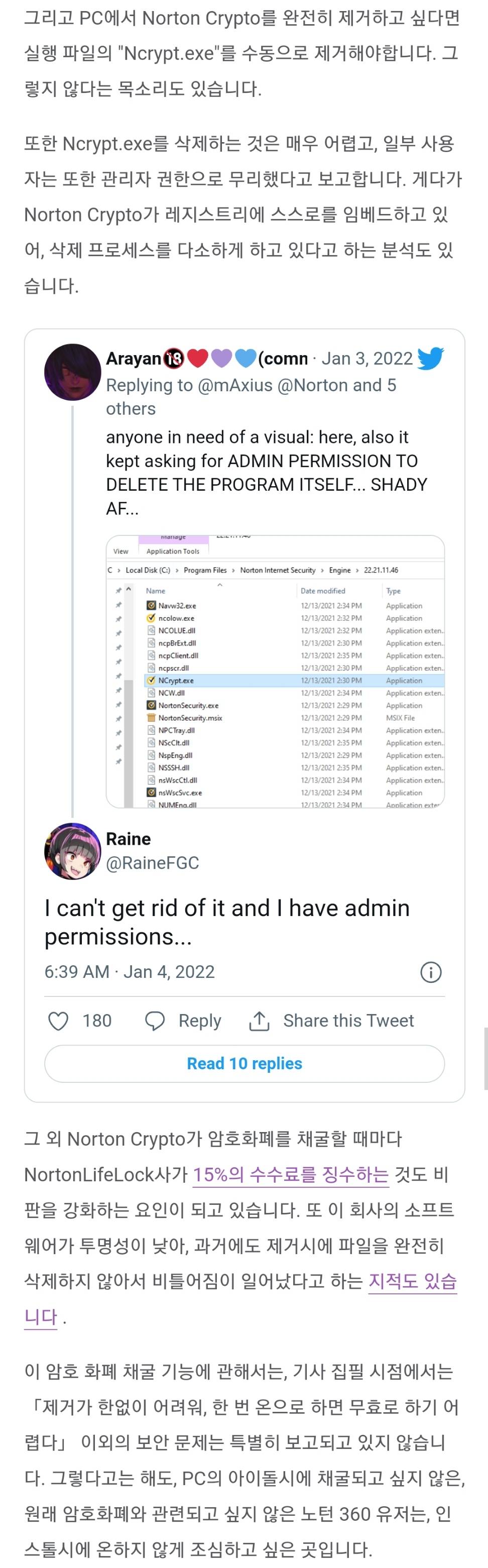Open the tweet info circle icon
The image size is (488, 1568).
coord(431,972)
